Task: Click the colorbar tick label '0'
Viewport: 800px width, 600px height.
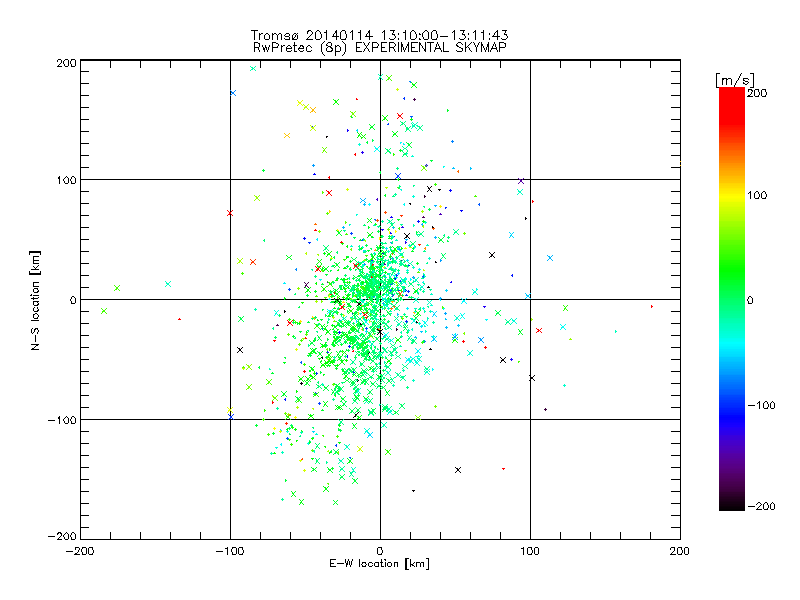Action: [750, 301]
